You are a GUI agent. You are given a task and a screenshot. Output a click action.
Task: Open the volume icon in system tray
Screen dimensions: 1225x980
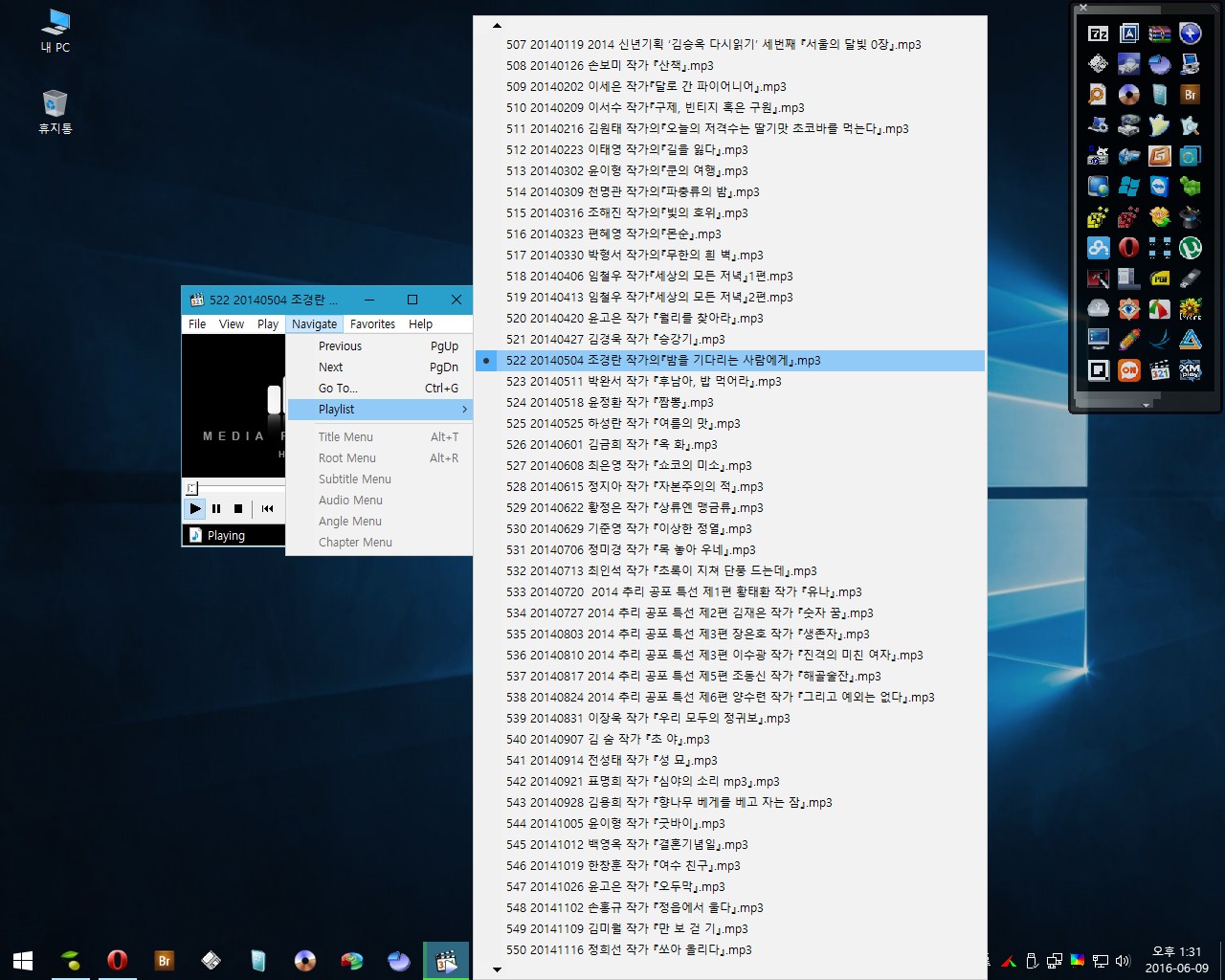click(1123, 960)
